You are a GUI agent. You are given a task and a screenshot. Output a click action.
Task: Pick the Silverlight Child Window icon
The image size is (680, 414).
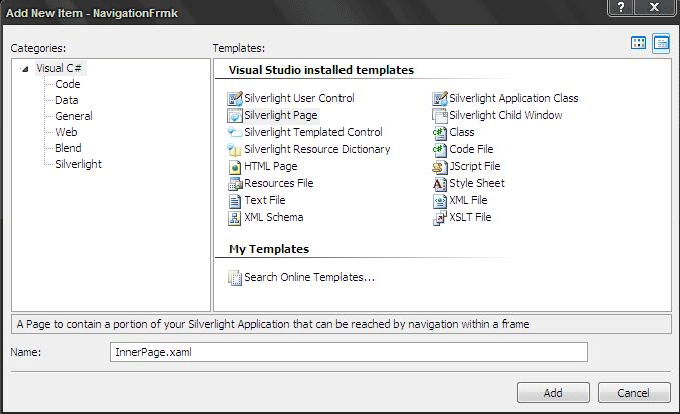click(x=439, y=116)
